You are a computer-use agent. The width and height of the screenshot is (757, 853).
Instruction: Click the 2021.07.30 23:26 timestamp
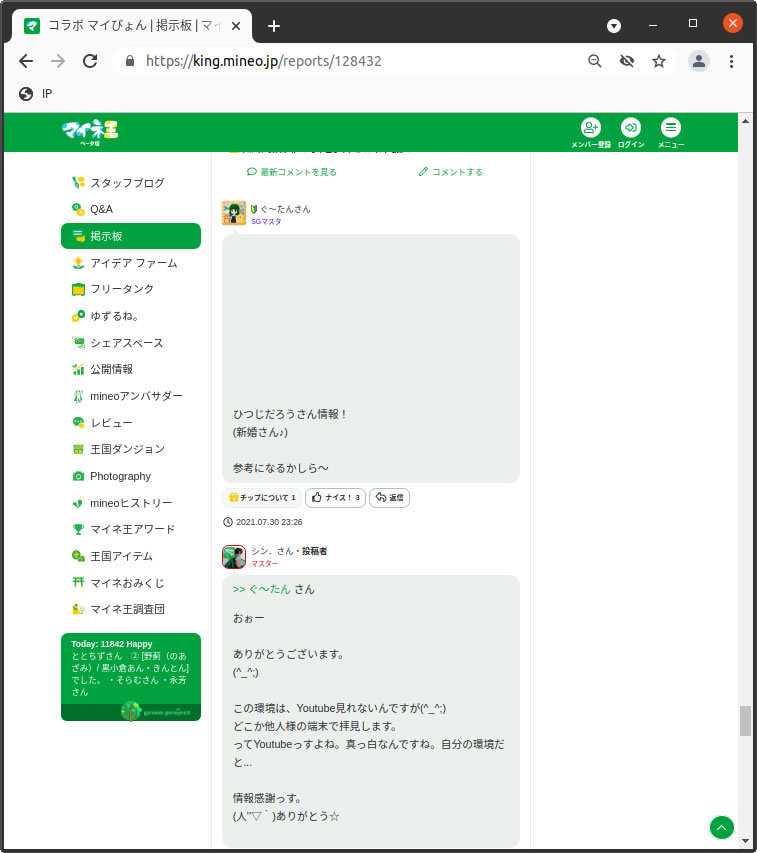tap(263, 522)
